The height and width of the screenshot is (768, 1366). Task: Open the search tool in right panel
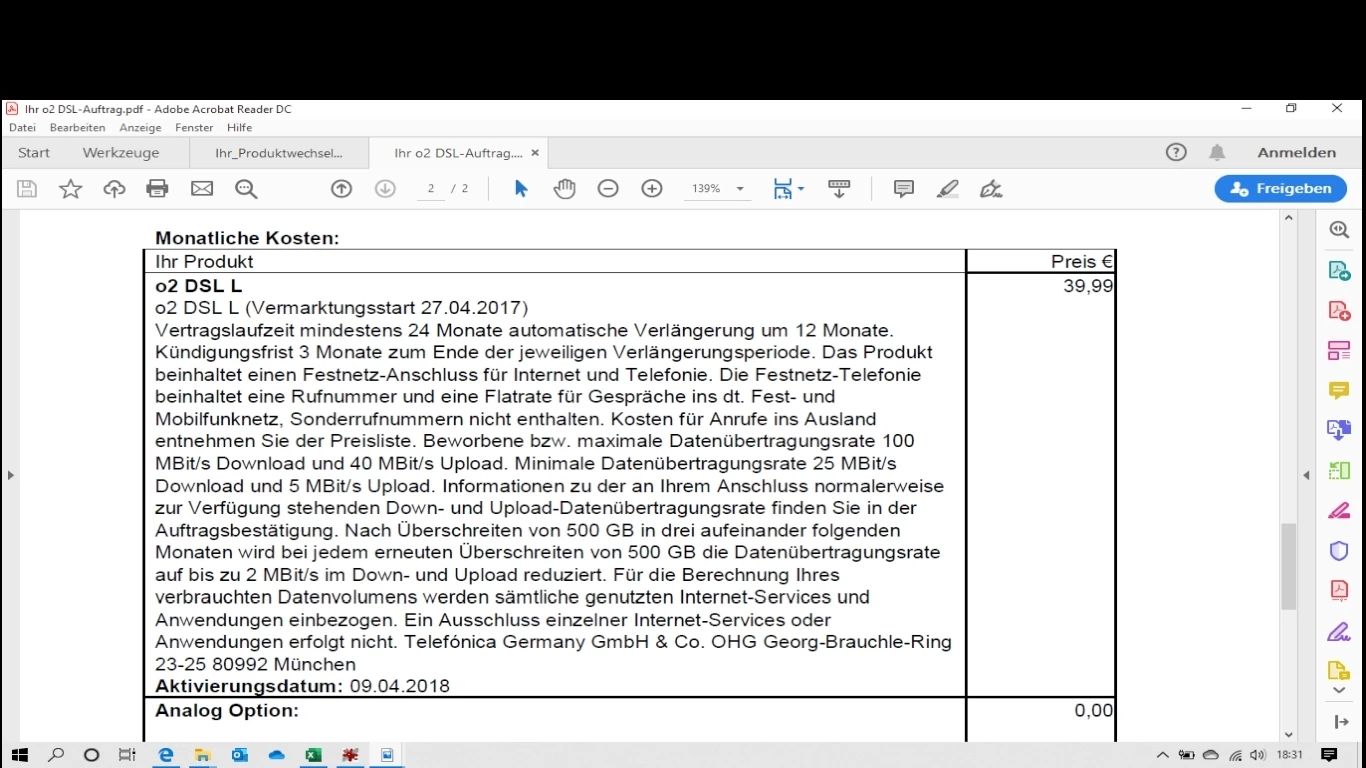[x=1339, y=230]
